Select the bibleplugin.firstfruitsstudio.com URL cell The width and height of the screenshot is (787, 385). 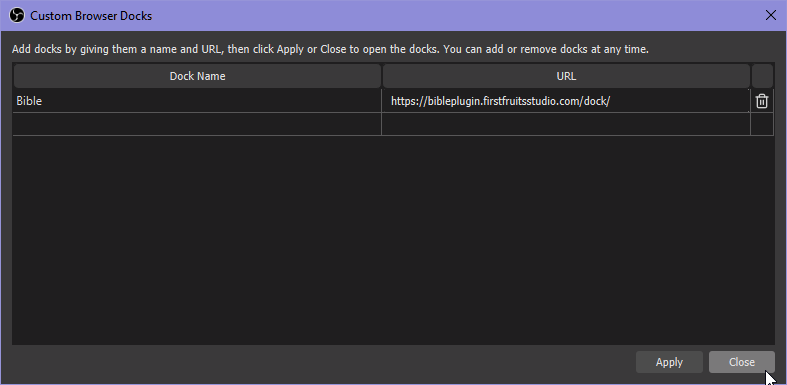(x=566, y=101)
